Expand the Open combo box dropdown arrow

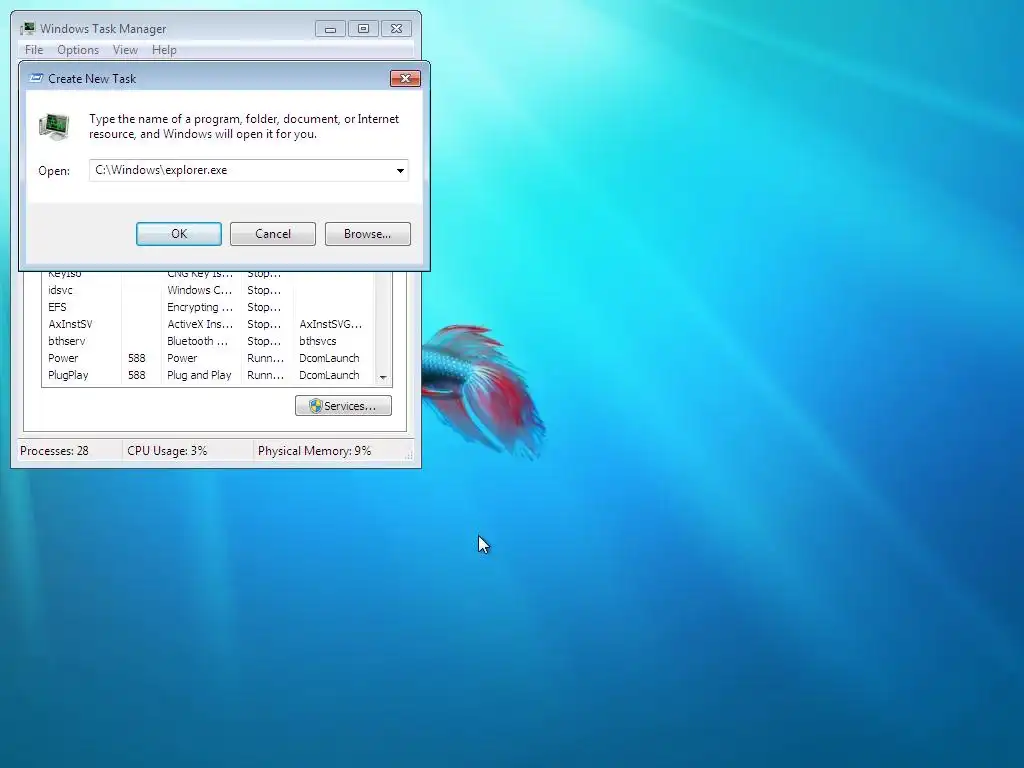tap(400, 170)
